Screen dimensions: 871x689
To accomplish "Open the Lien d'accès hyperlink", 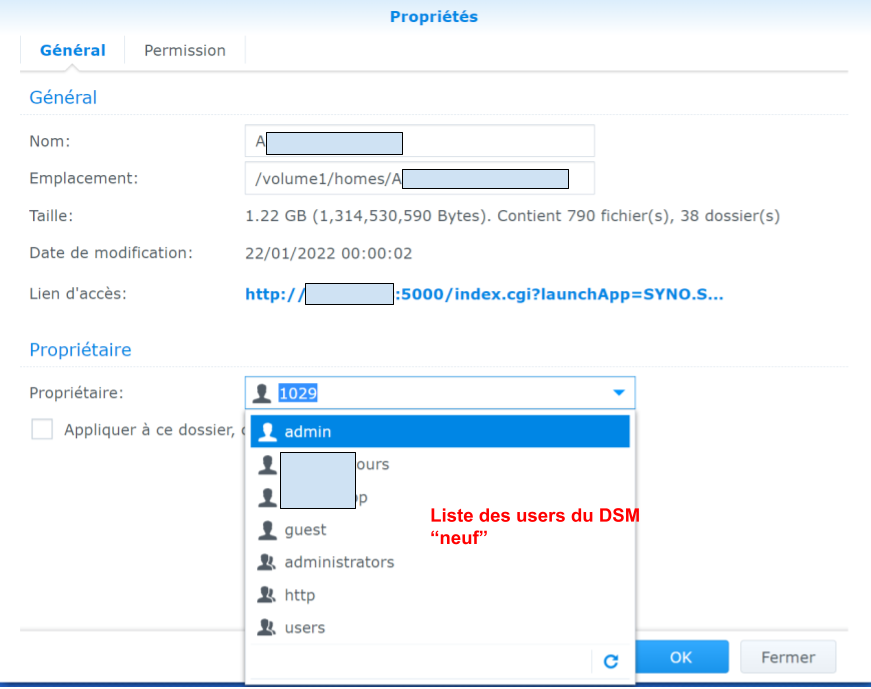I will [484, 294].
